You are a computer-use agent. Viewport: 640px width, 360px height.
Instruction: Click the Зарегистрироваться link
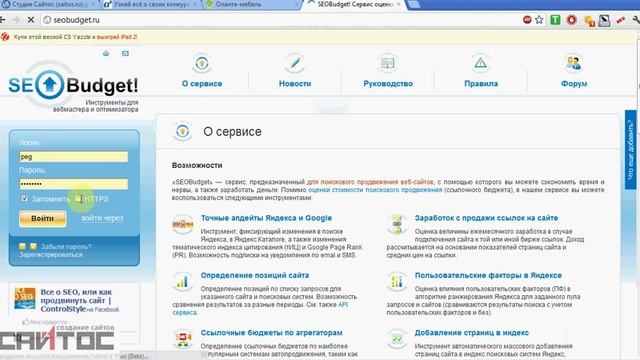pyautogui.click(x=51, y=255)
